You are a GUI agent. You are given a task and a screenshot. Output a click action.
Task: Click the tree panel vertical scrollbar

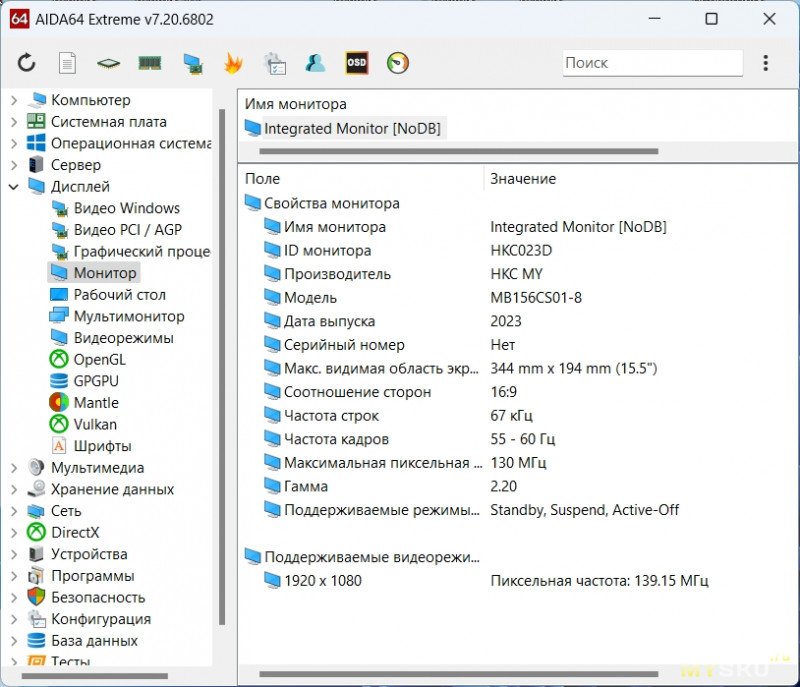pyautogui.click(x=221, y=366)
